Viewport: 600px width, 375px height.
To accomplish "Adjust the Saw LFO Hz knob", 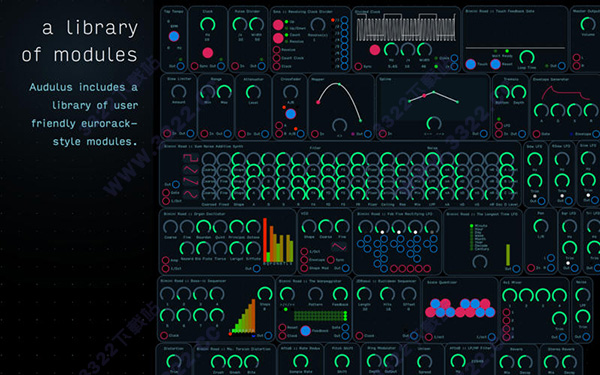I will [x=535, y=159].
